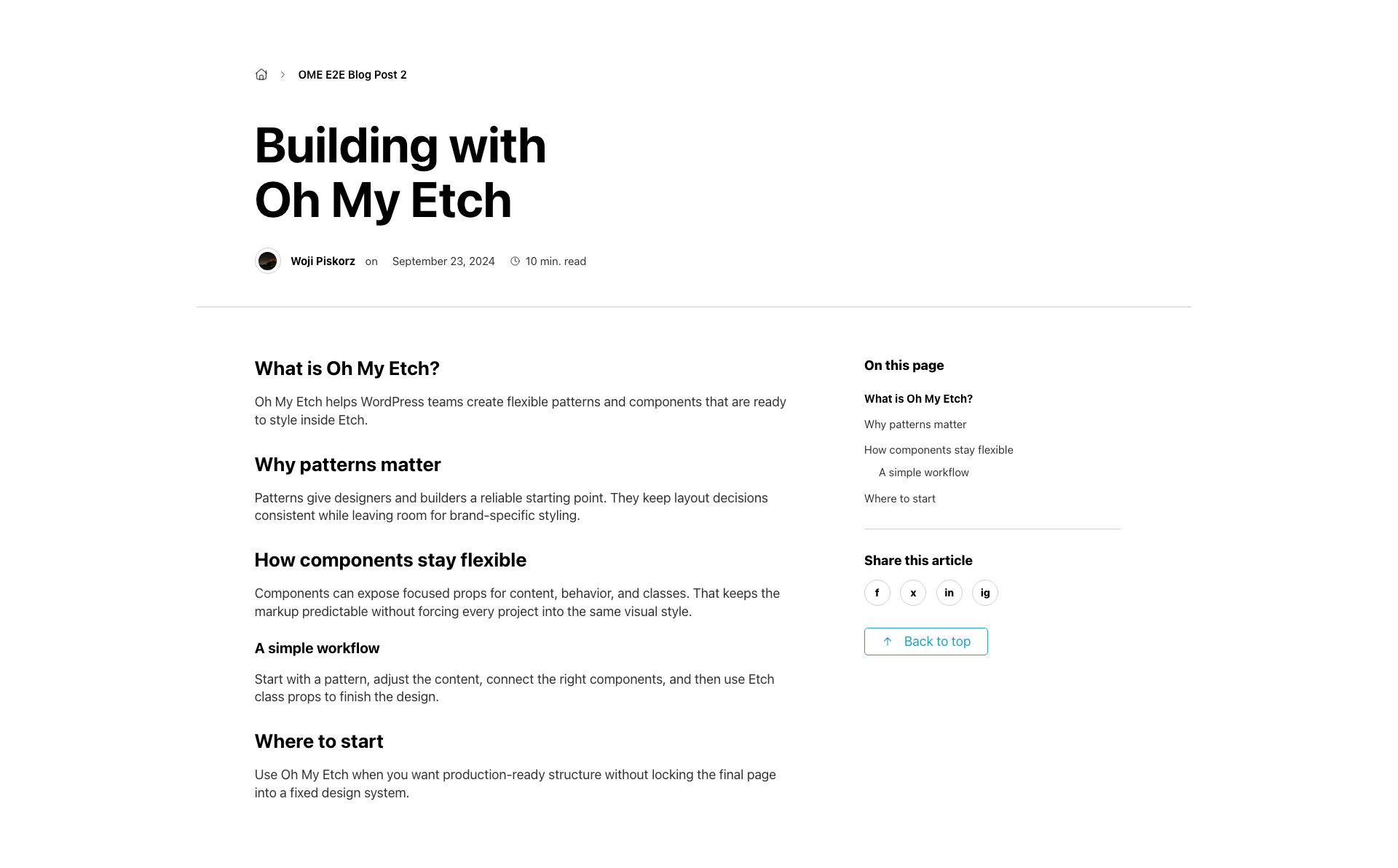
Task: Click the clock icon beside read time
Action: (516, 261)
